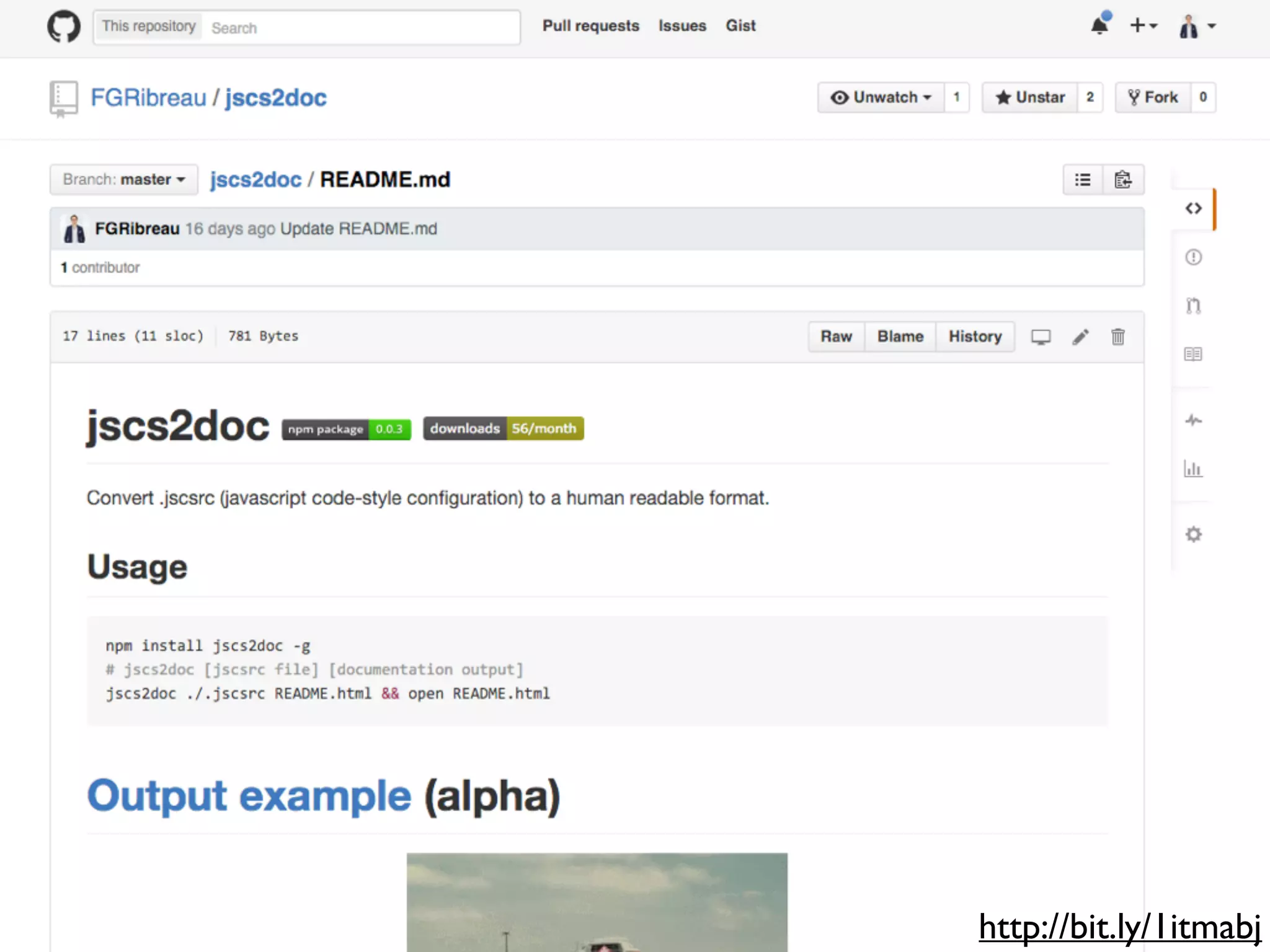The height and width of the screenshot is (952, 1270).
Task: Open Gist in top navigation
Action: click(x=740, y=26)
